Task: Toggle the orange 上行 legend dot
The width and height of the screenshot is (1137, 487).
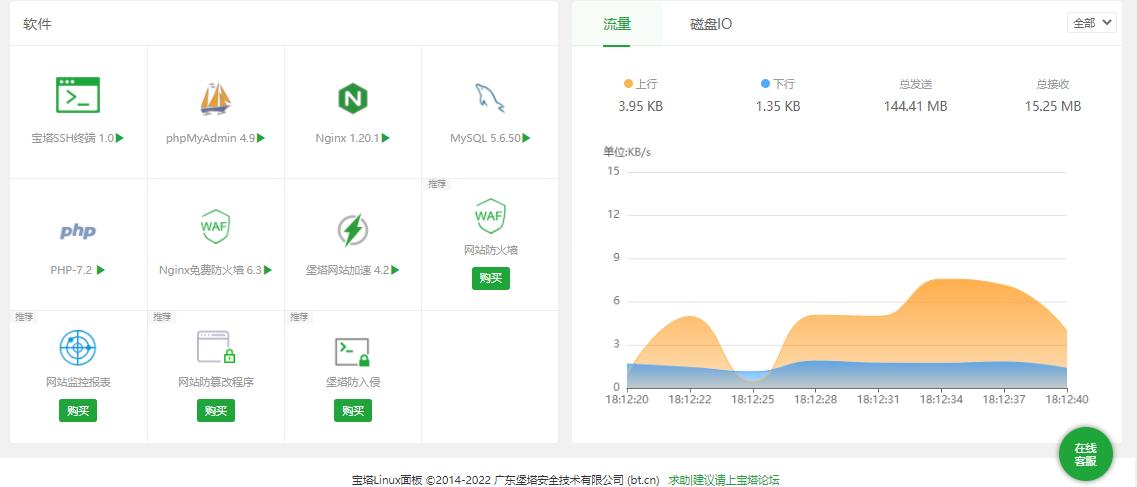Action: coord(628,84)
